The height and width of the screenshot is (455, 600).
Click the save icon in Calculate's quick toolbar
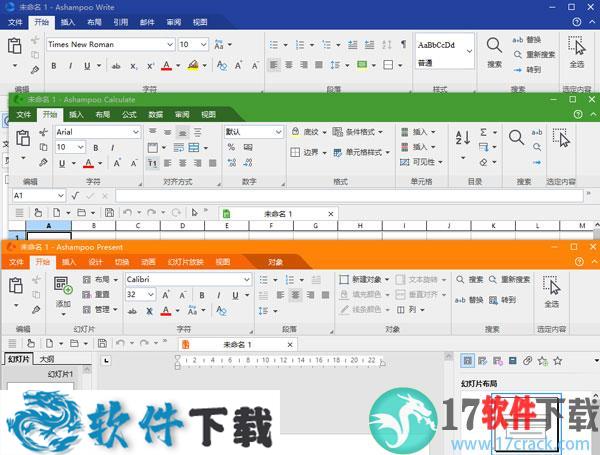click(x=109, y=213)
